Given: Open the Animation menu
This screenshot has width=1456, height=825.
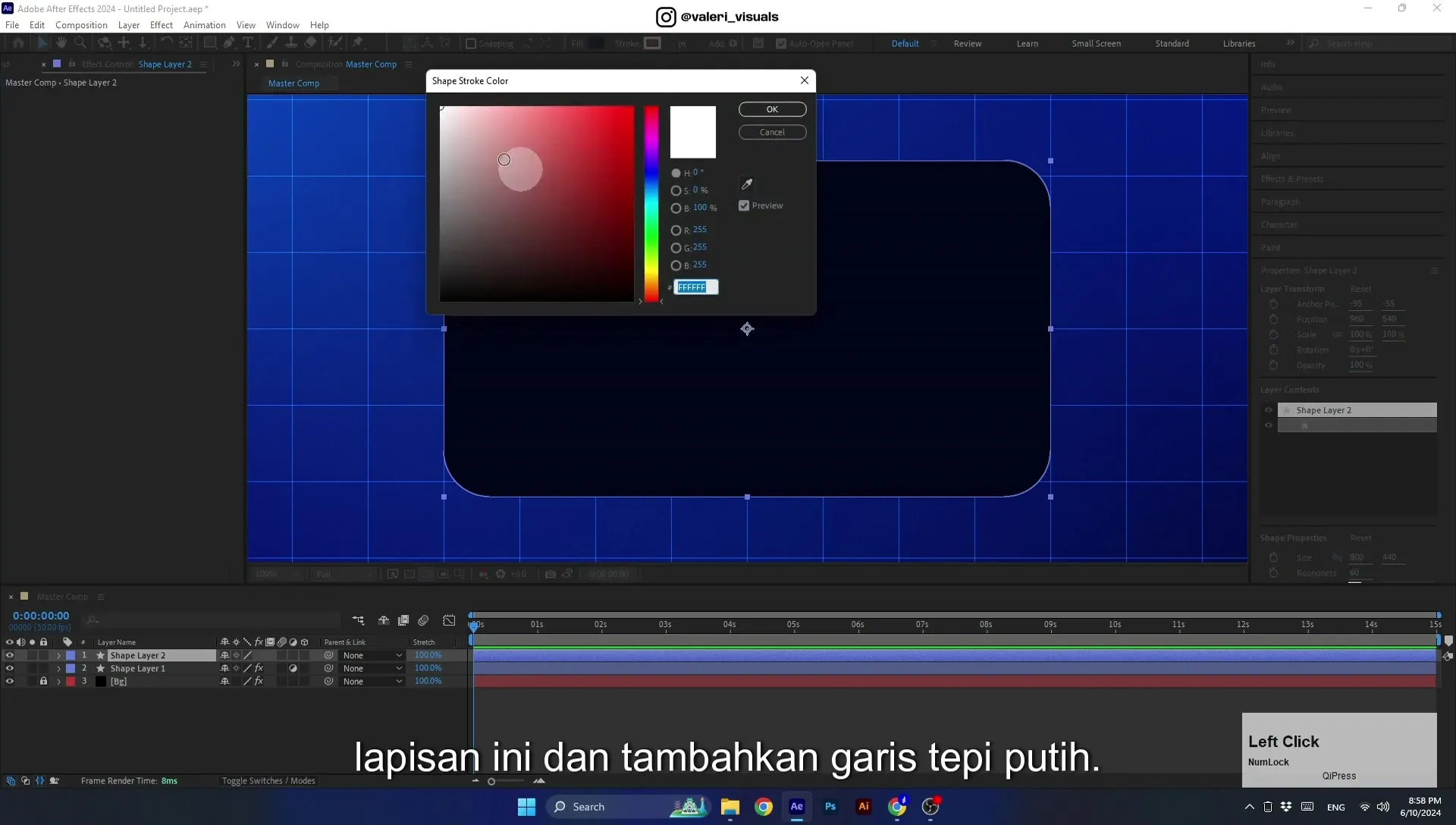Looking at the screenshot, I should tap(205, 25).
